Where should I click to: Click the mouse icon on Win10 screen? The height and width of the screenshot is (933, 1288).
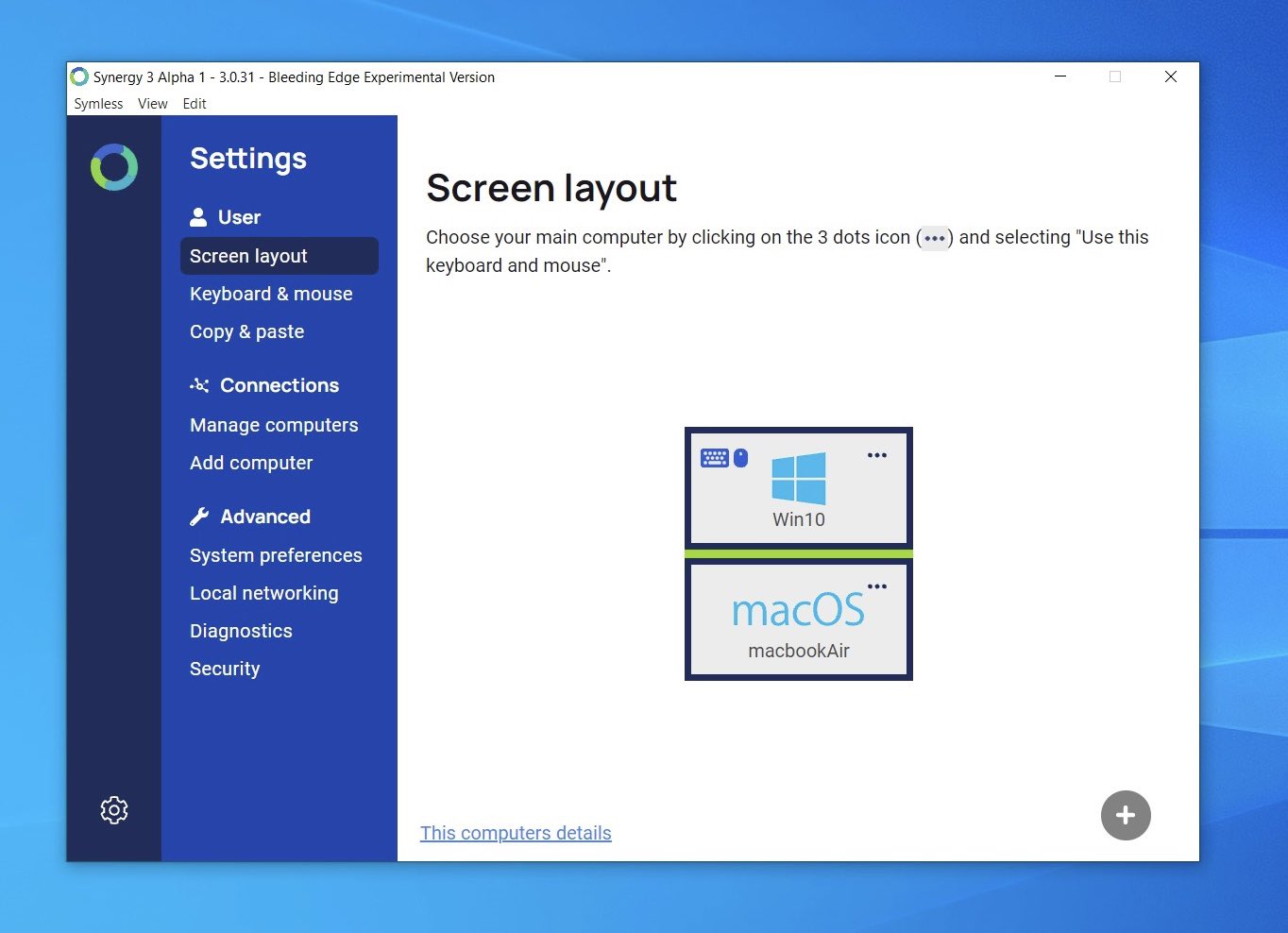(x=741, y=458)
